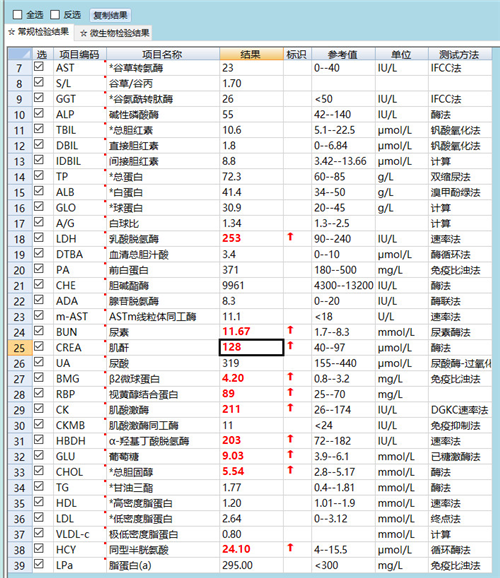Check the 全选 select-all checkbox
The width and height of the screenshot is (500, 578).
point(17,15)
